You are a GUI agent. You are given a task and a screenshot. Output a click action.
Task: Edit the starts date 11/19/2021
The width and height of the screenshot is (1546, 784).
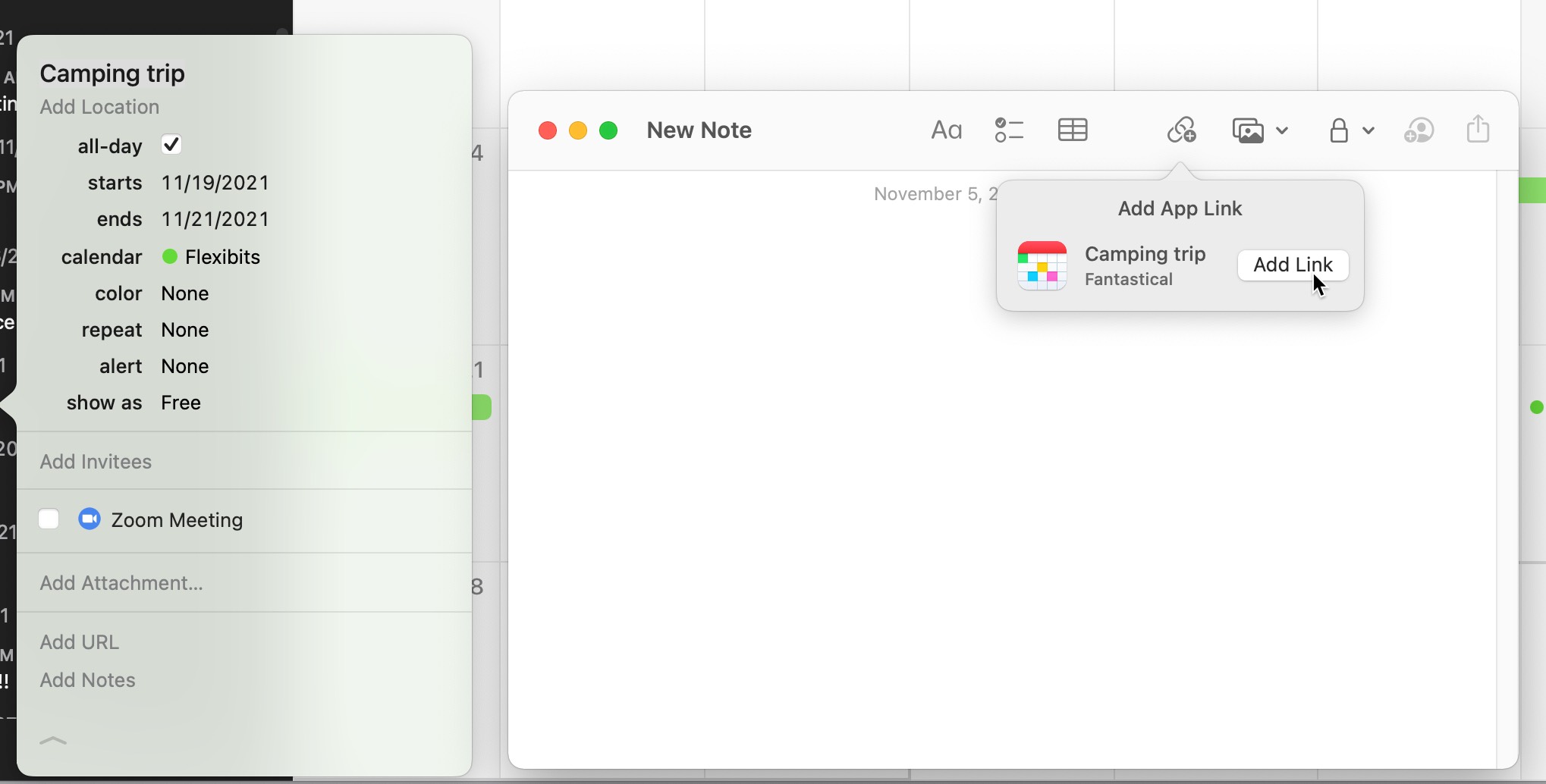[215, 183]
